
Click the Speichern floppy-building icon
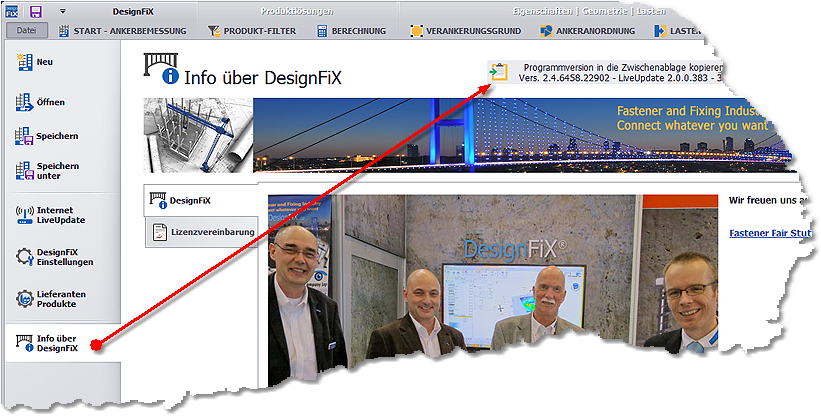point(24,137)
